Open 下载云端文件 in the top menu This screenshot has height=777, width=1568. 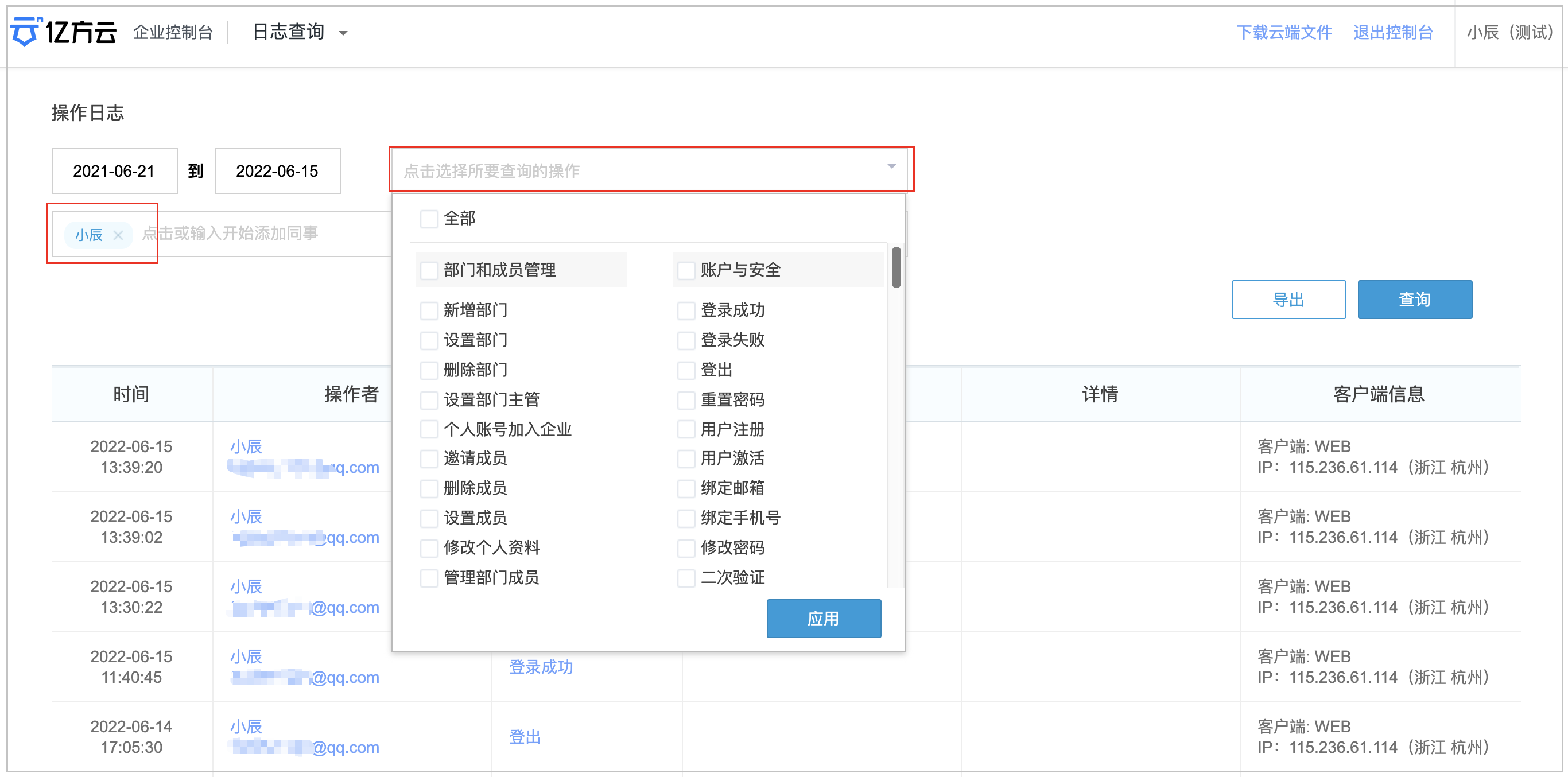[1284, 33]
